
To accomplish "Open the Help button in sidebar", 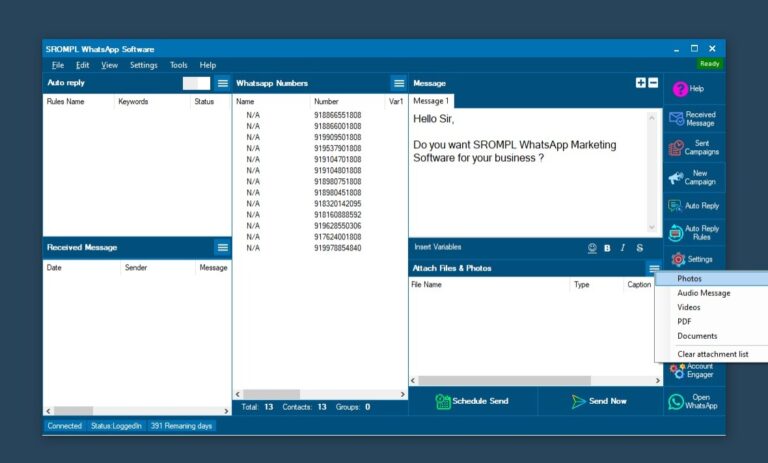I will pyautogui.click(x=690, y=89).
